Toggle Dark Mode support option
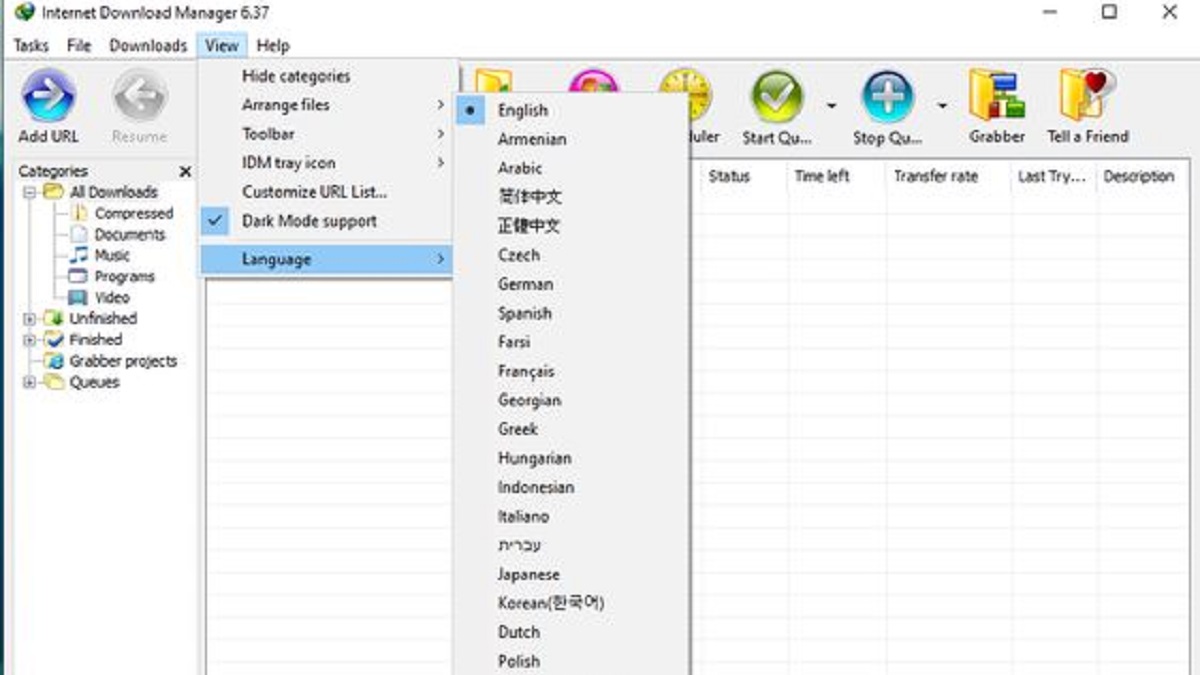The image size is (1200, 675). (x=309, y=221)
